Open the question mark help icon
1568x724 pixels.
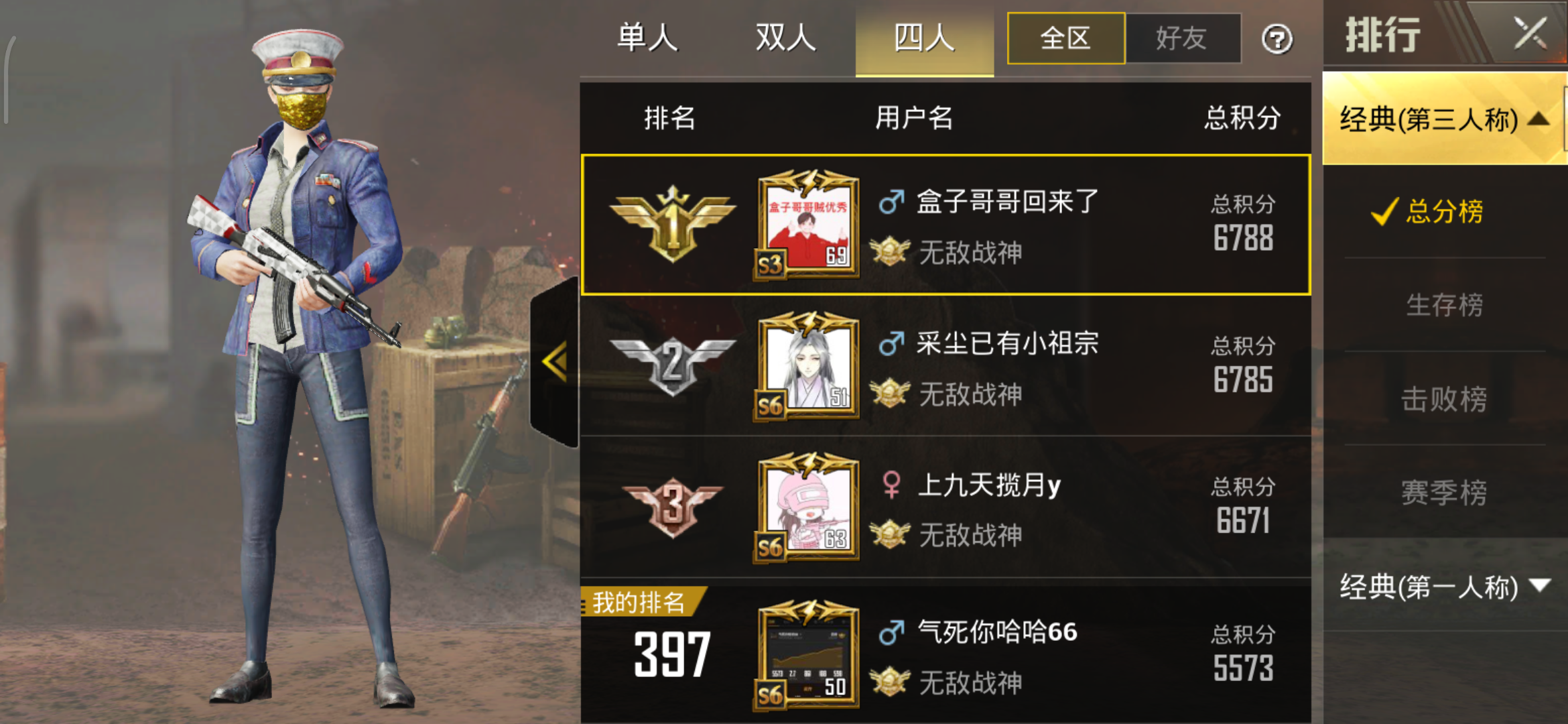pos(1277,39)
